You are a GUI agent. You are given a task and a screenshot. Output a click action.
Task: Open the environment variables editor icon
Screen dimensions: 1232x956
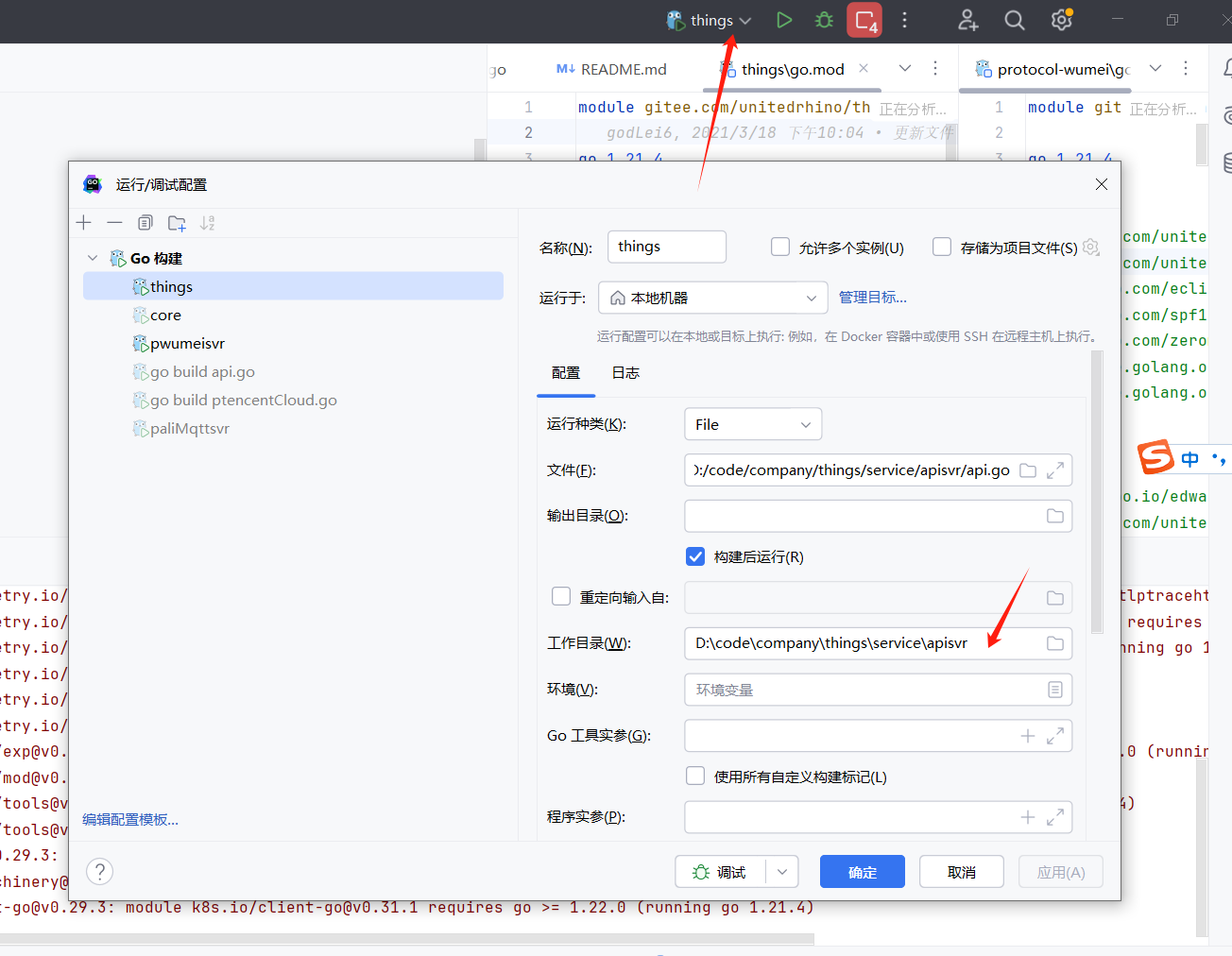coord(1054,690)
